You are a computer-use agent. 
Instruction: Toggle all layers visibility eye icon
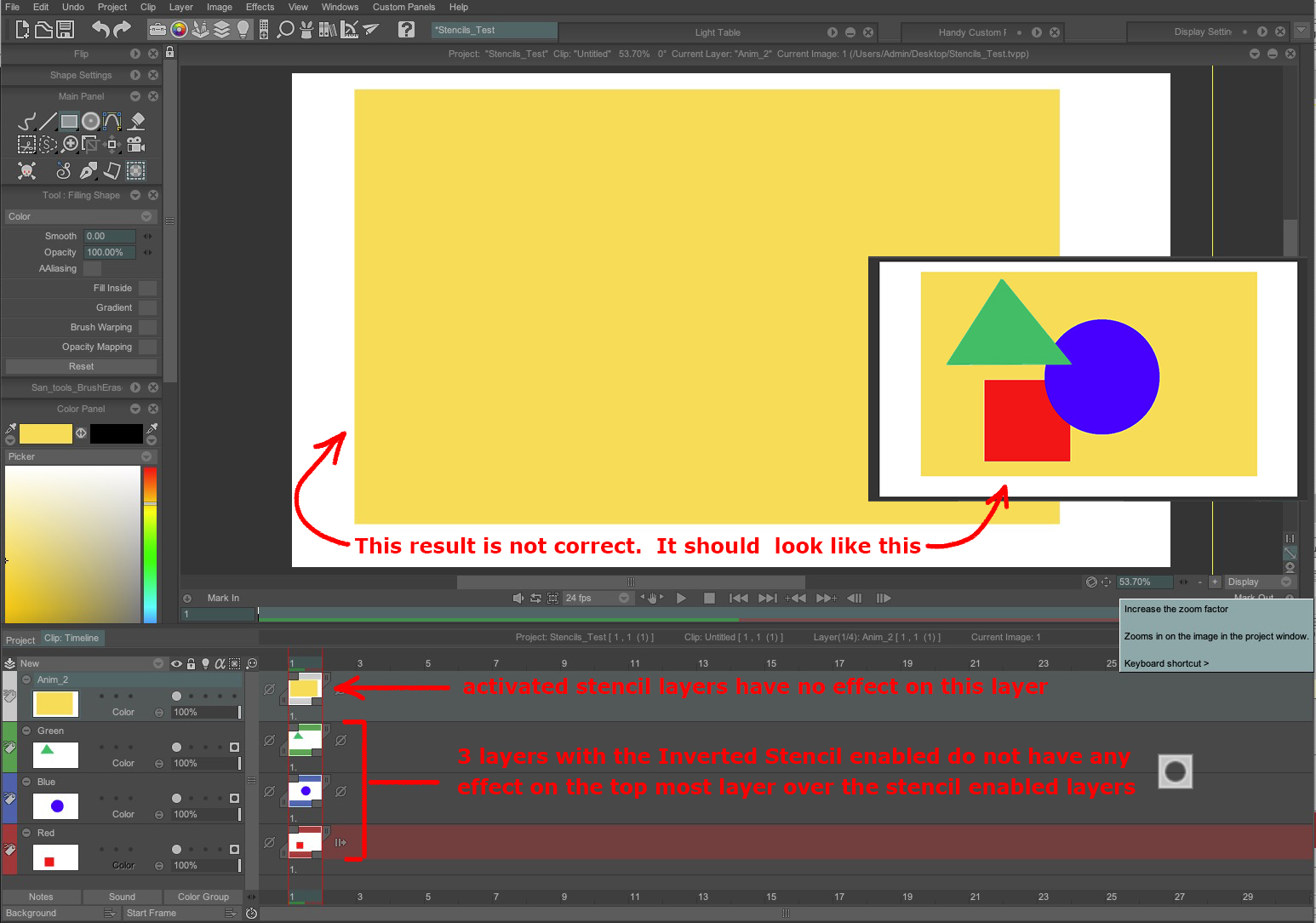coord(176,663)
